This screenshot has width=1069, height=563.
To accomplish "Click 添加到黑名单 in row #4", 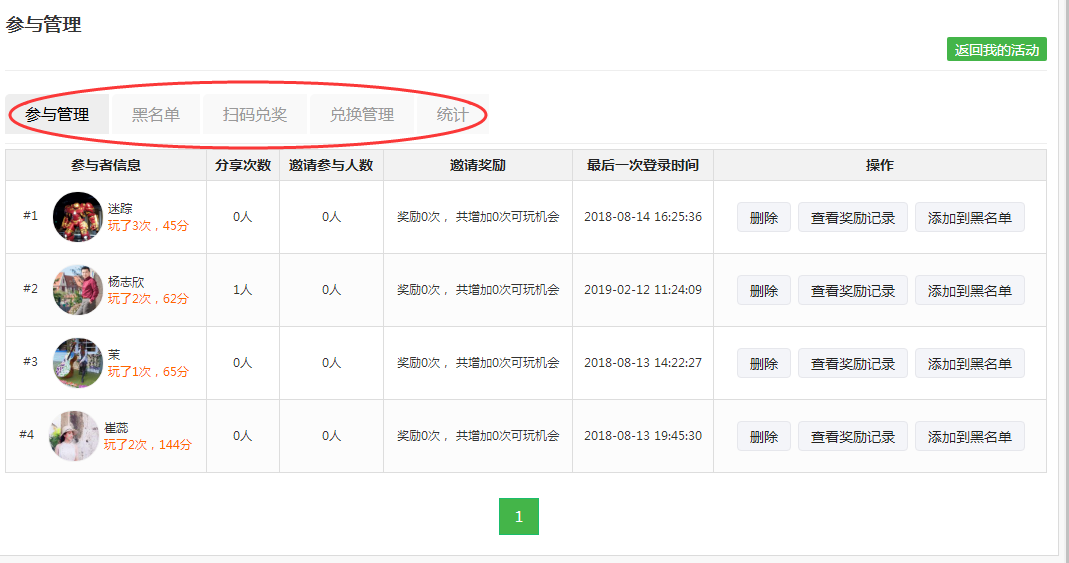I will (x=969, y=437).
